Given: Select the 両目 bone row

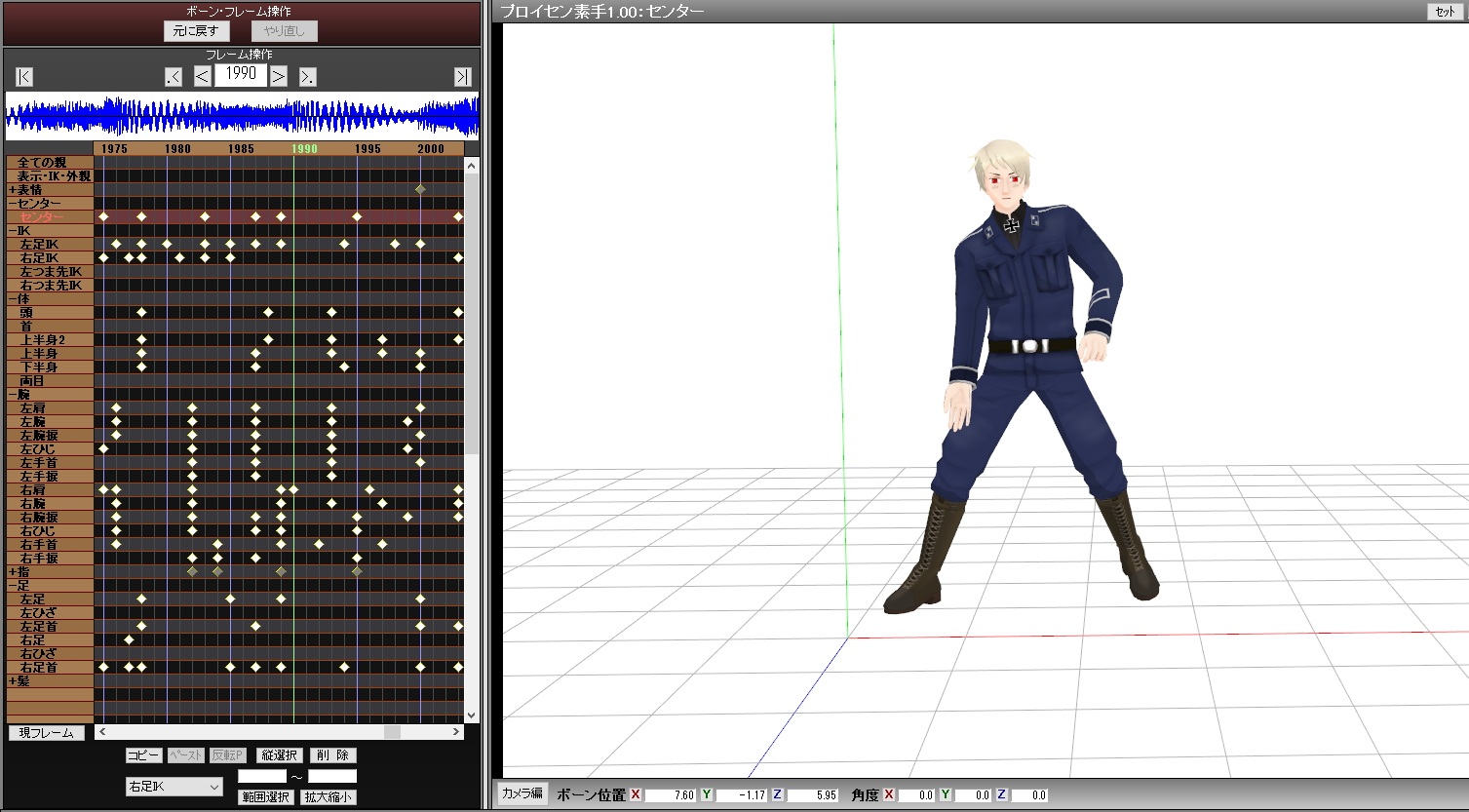Looking at the screenshot, I should 50,380.
